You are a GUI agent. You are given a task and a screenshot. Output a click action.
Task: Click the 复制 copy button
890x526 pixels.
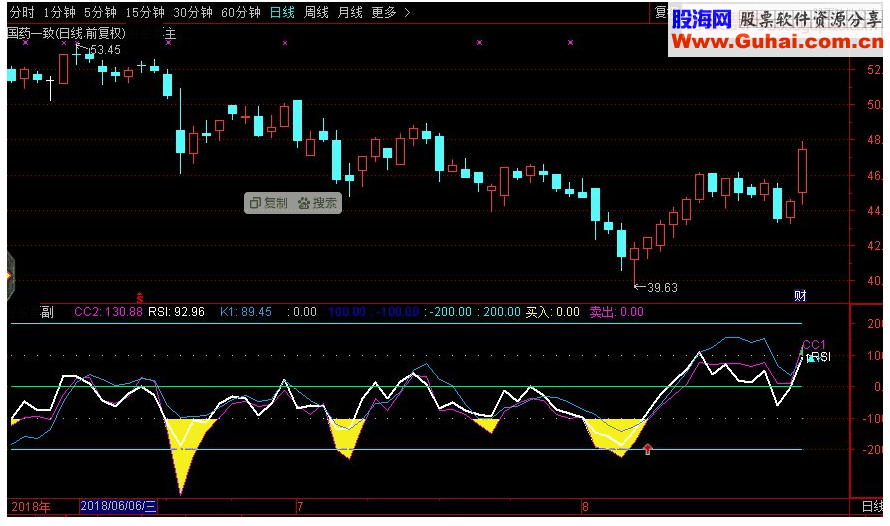point(269,203)
